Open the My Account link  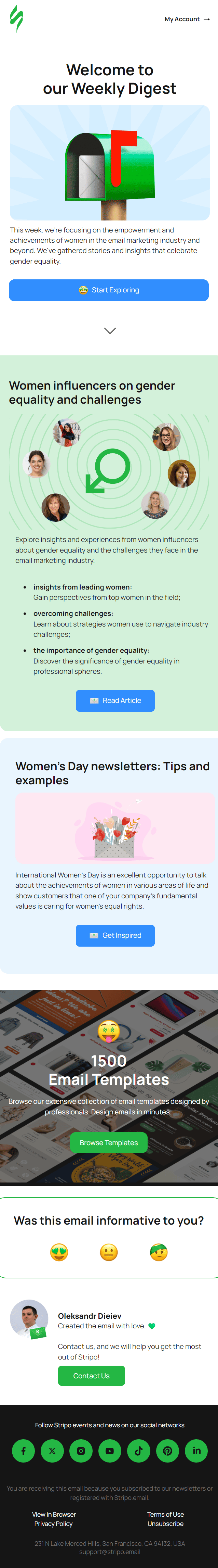click(187, 20)
